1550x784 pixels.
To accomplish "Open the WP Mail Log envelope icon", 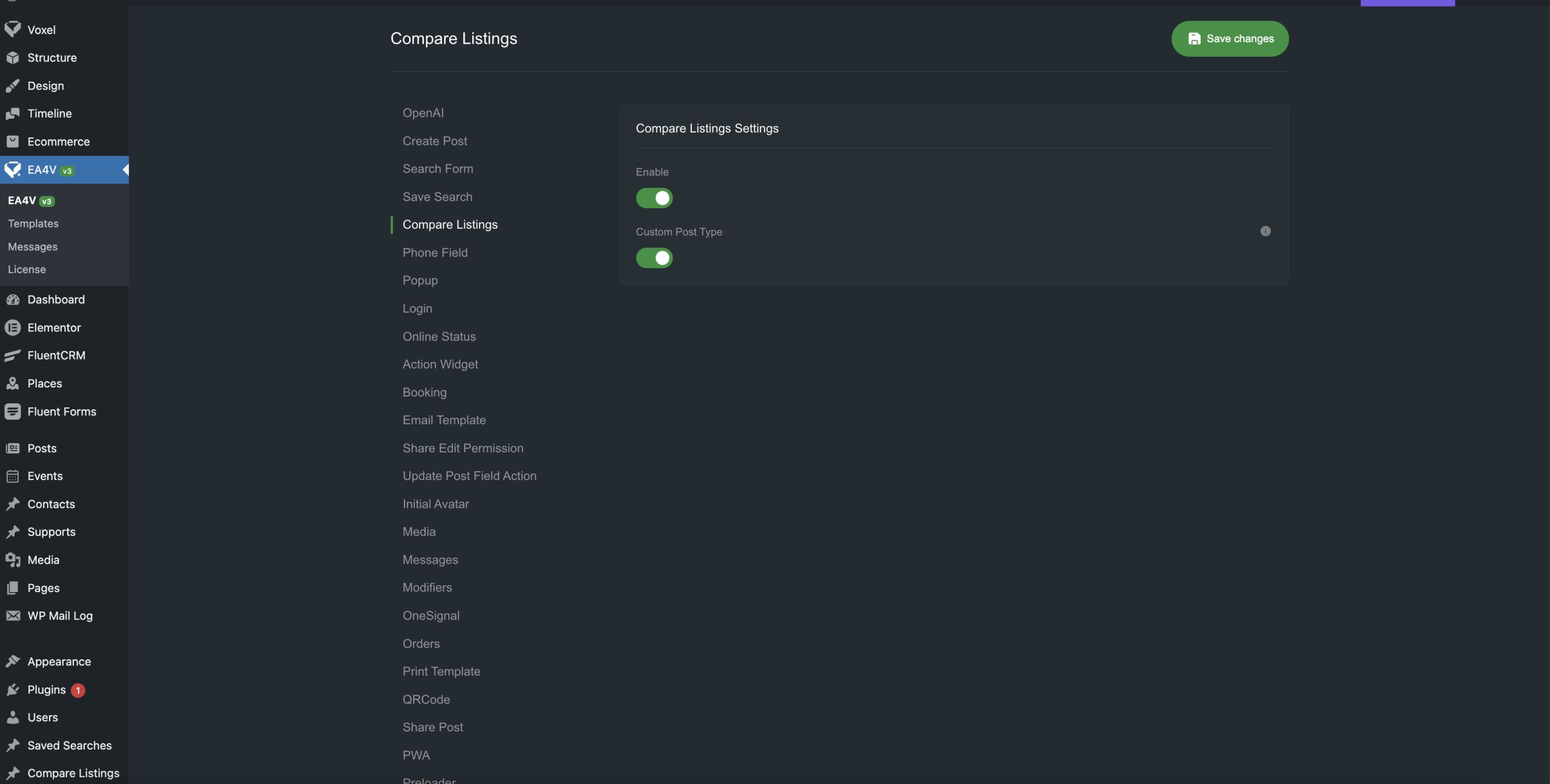I will 13,616.
